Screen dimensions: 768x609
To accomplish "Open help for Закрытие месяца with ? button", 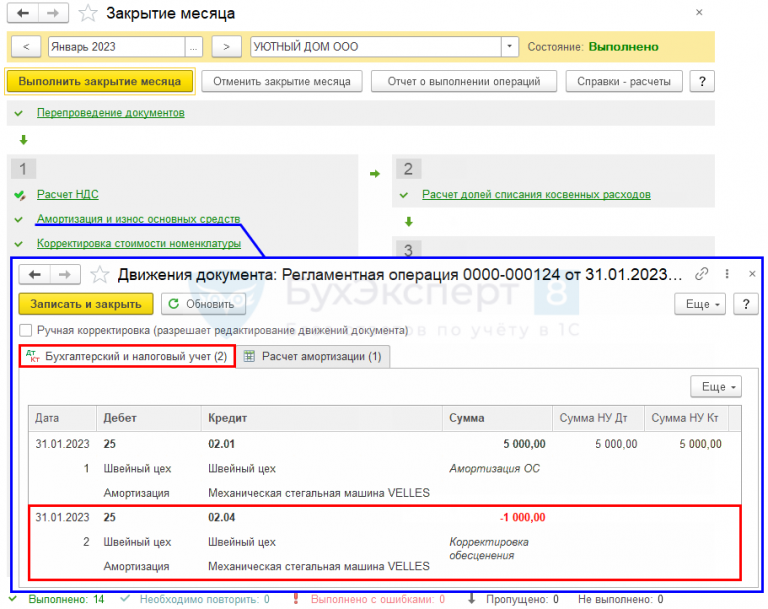I will [x=702, y=81].
